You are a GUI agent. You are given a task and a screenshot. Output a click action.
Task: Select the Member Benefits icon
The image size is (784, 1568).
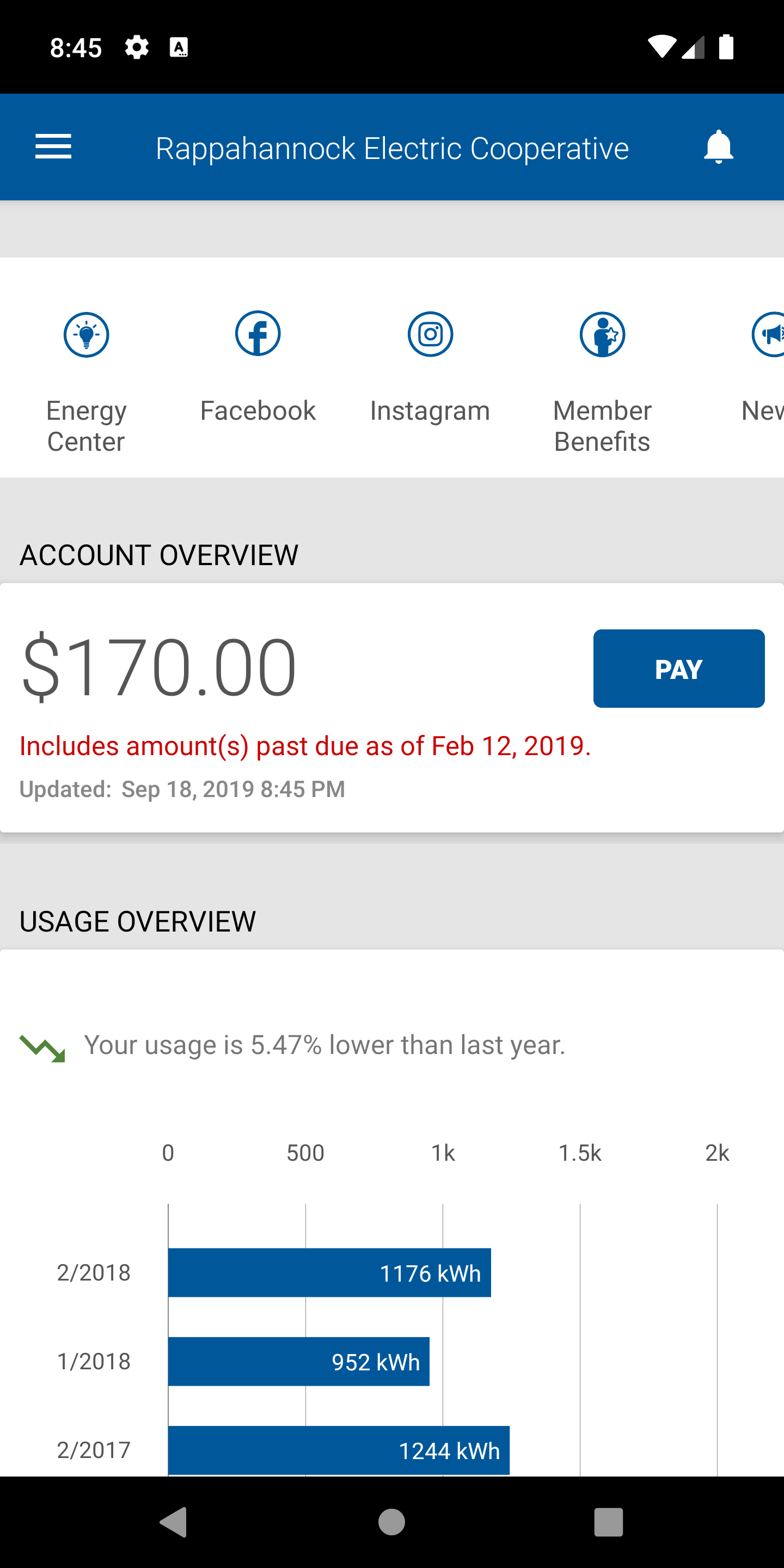602,334
